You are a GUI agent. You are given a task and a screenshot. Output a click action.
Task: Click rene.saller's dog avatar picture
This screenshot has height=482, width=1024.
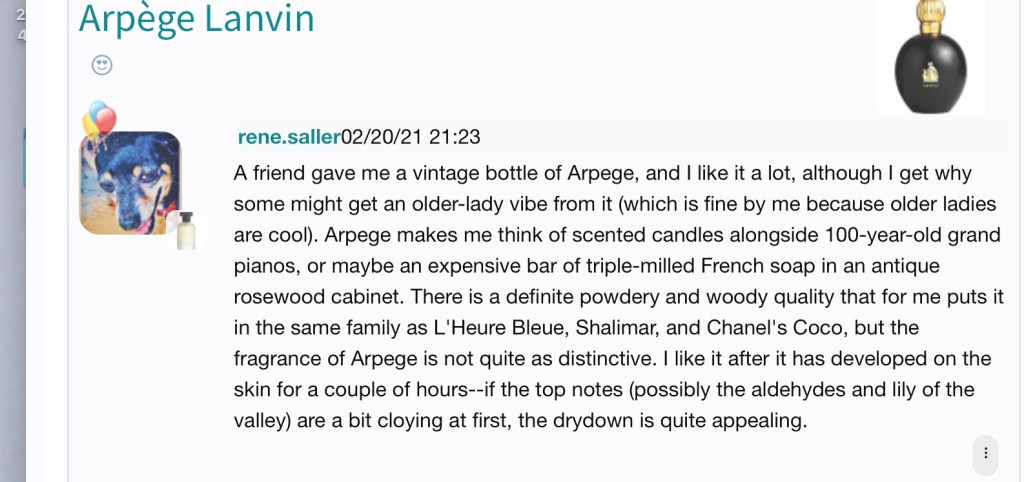click(130, 183)
